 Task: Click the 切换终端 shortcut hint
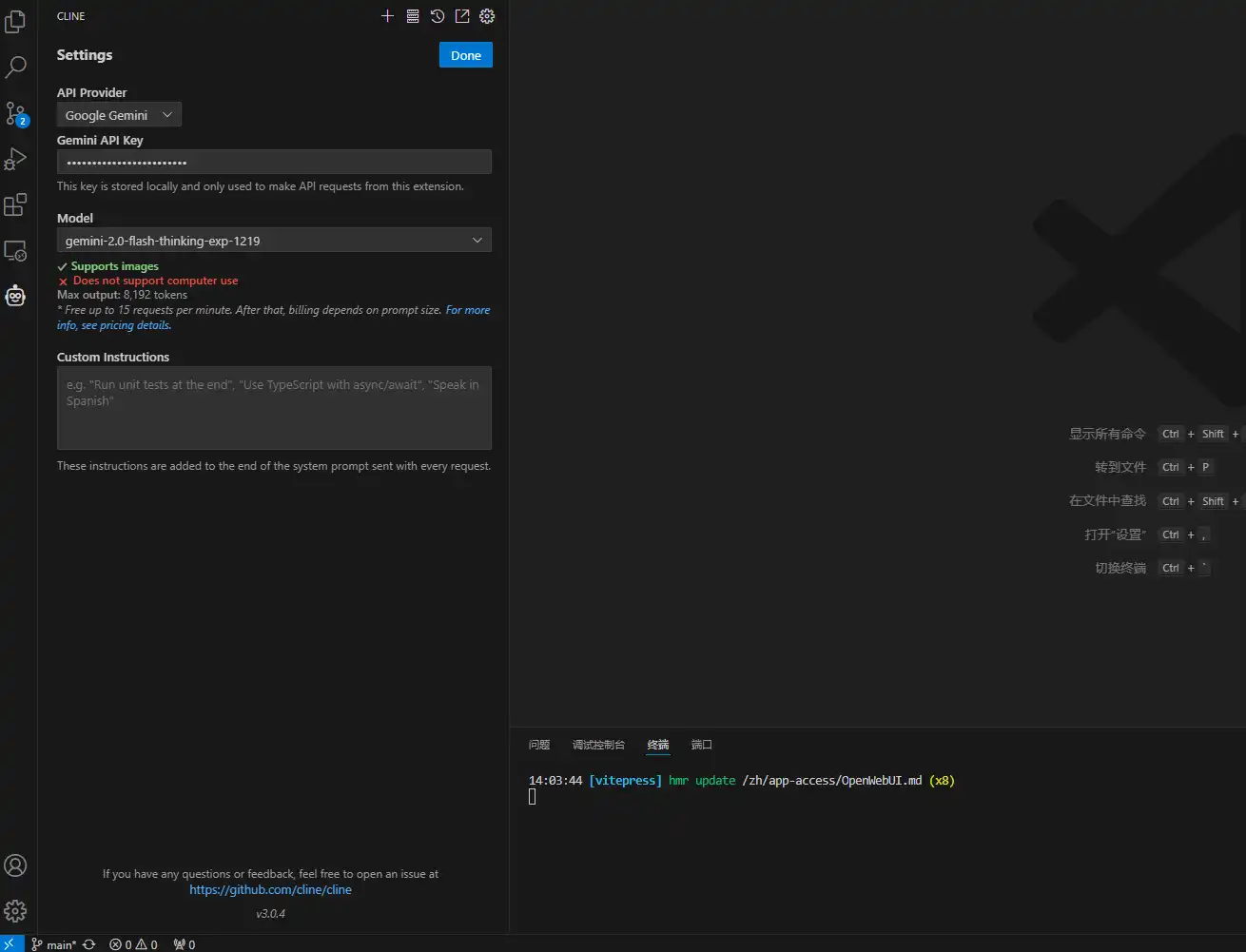(x=1120, y=568)
